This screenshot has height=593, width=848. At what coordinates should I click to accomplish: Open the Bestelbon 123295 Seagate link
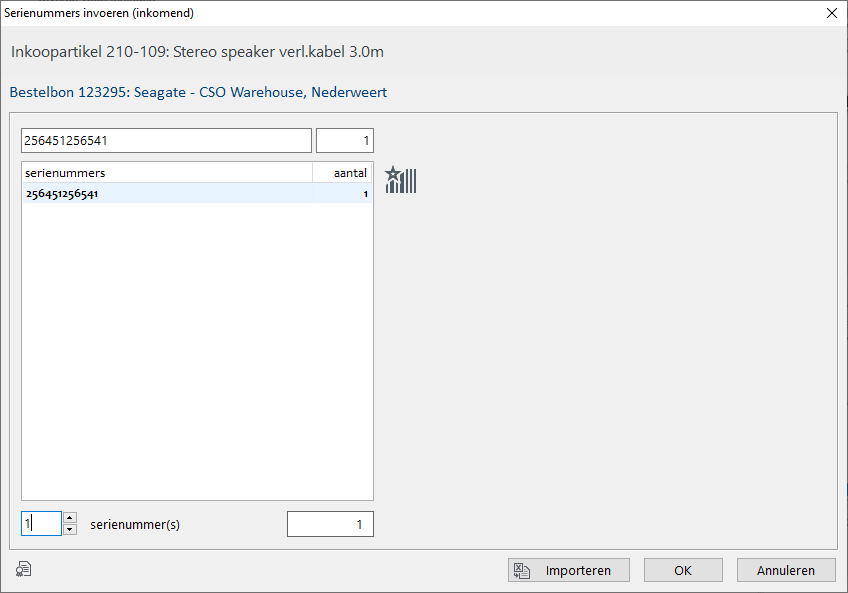click(198, 92)
